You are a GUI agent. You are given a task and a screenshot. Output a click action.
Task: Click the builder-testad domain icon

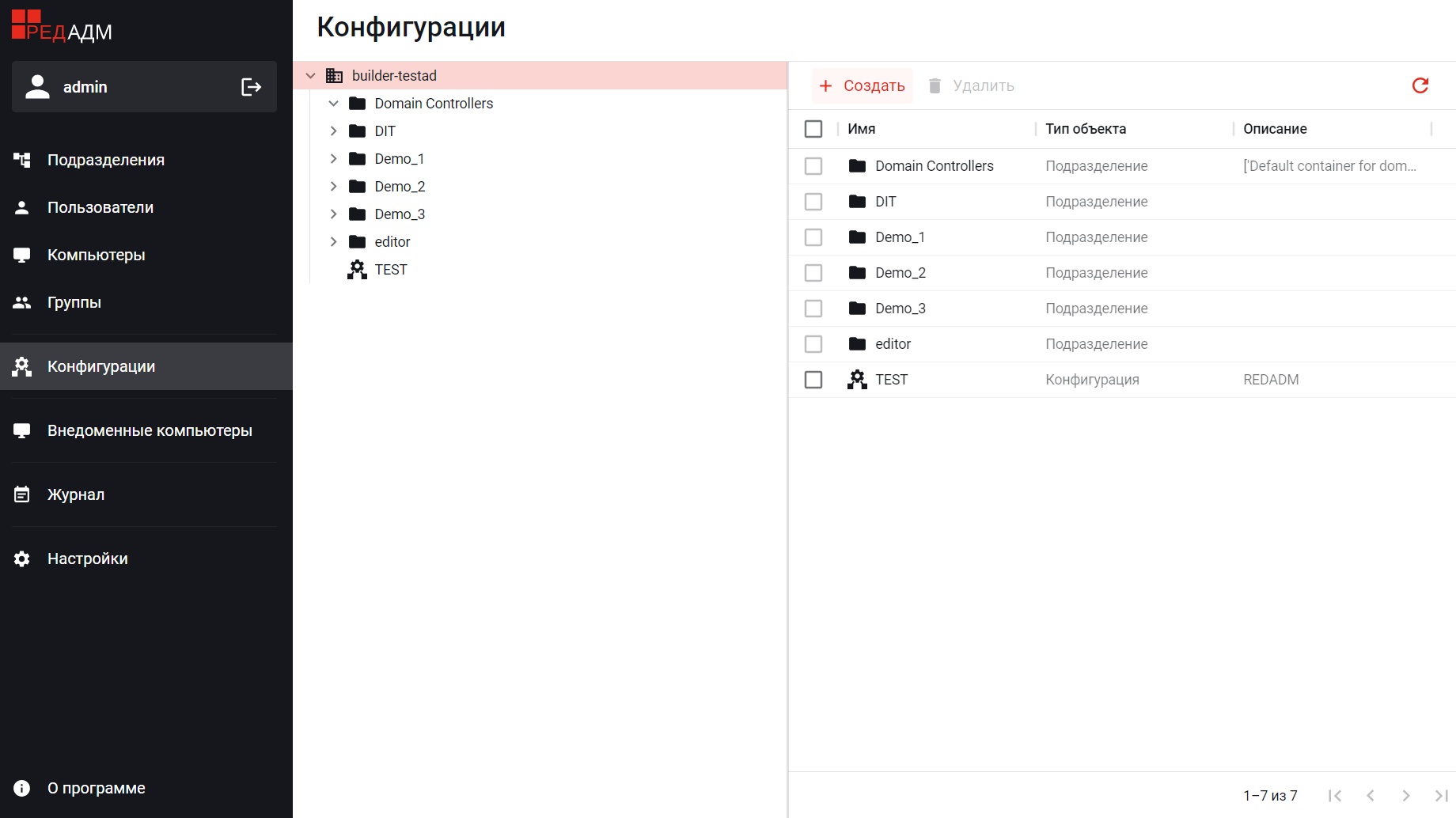(x=335, y=76)
